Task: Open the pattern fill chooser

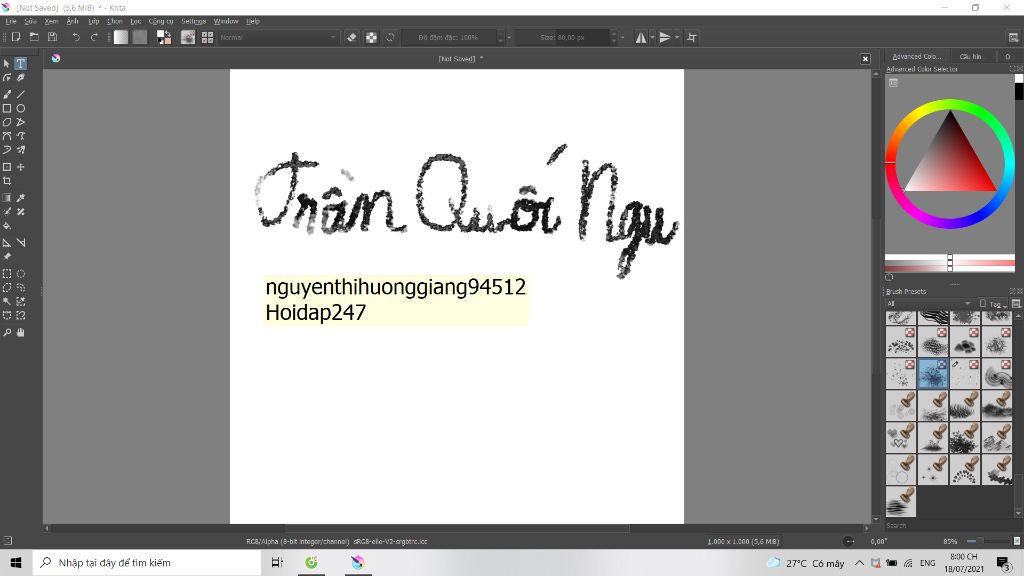Action: pos(140,37)
